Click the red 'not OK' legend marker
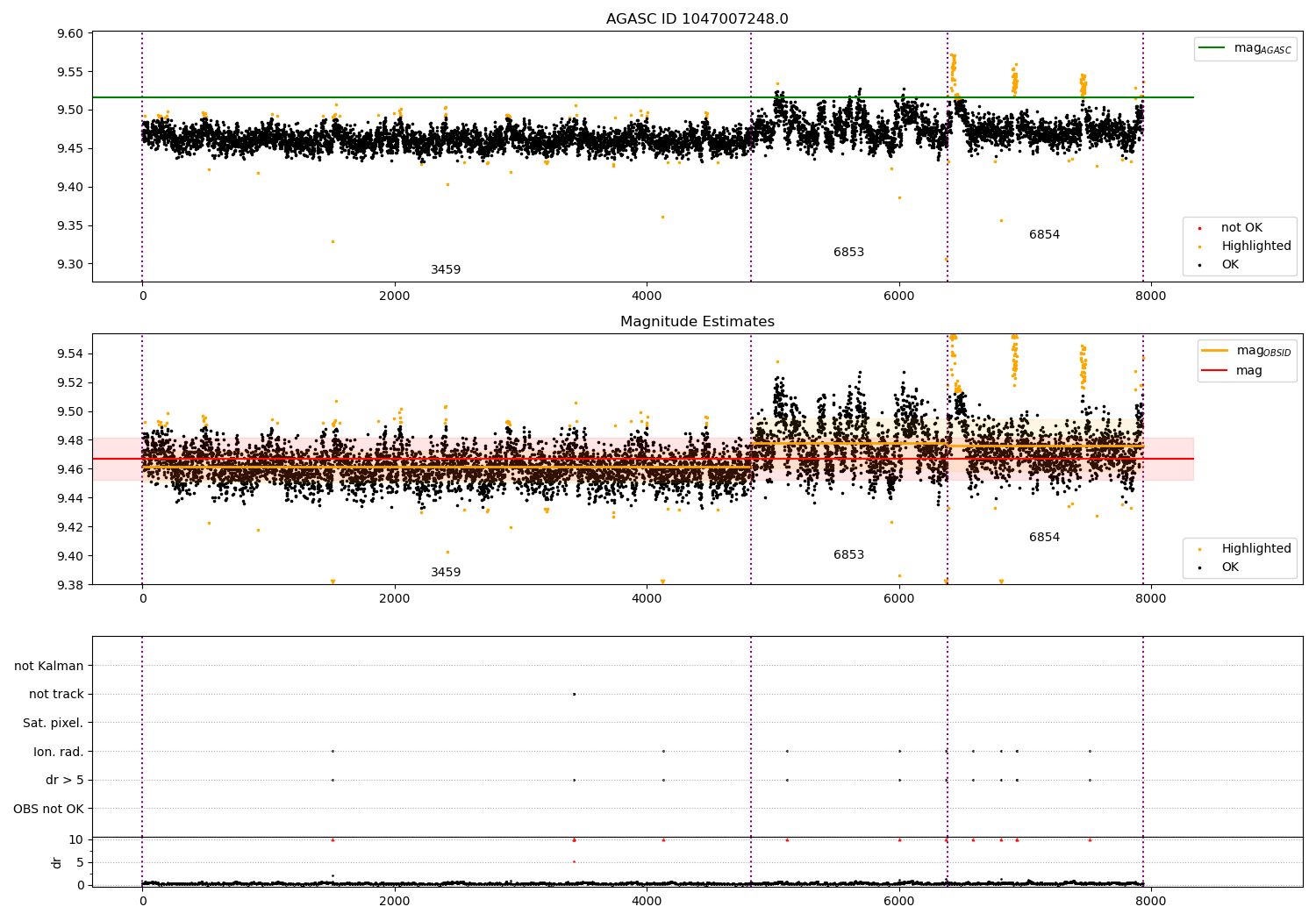 [x=1199, y=228]
